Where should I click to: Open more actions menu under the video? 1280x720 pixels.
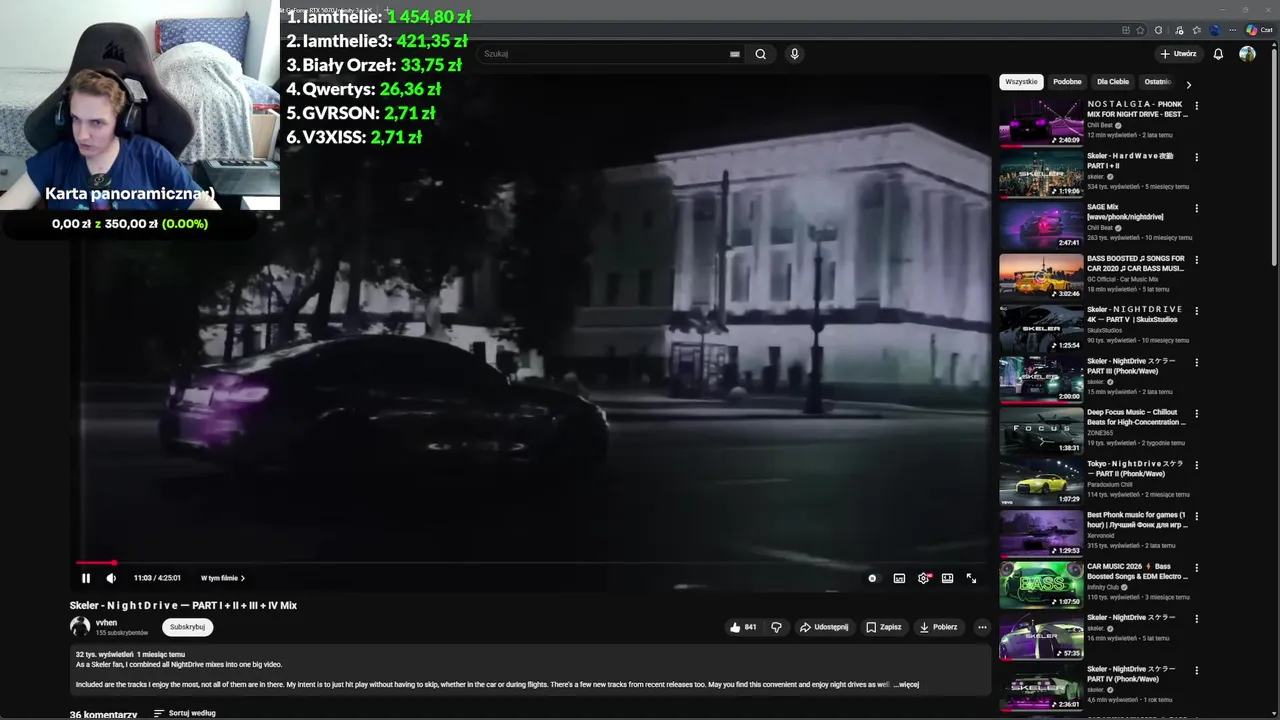coord(982,627)
